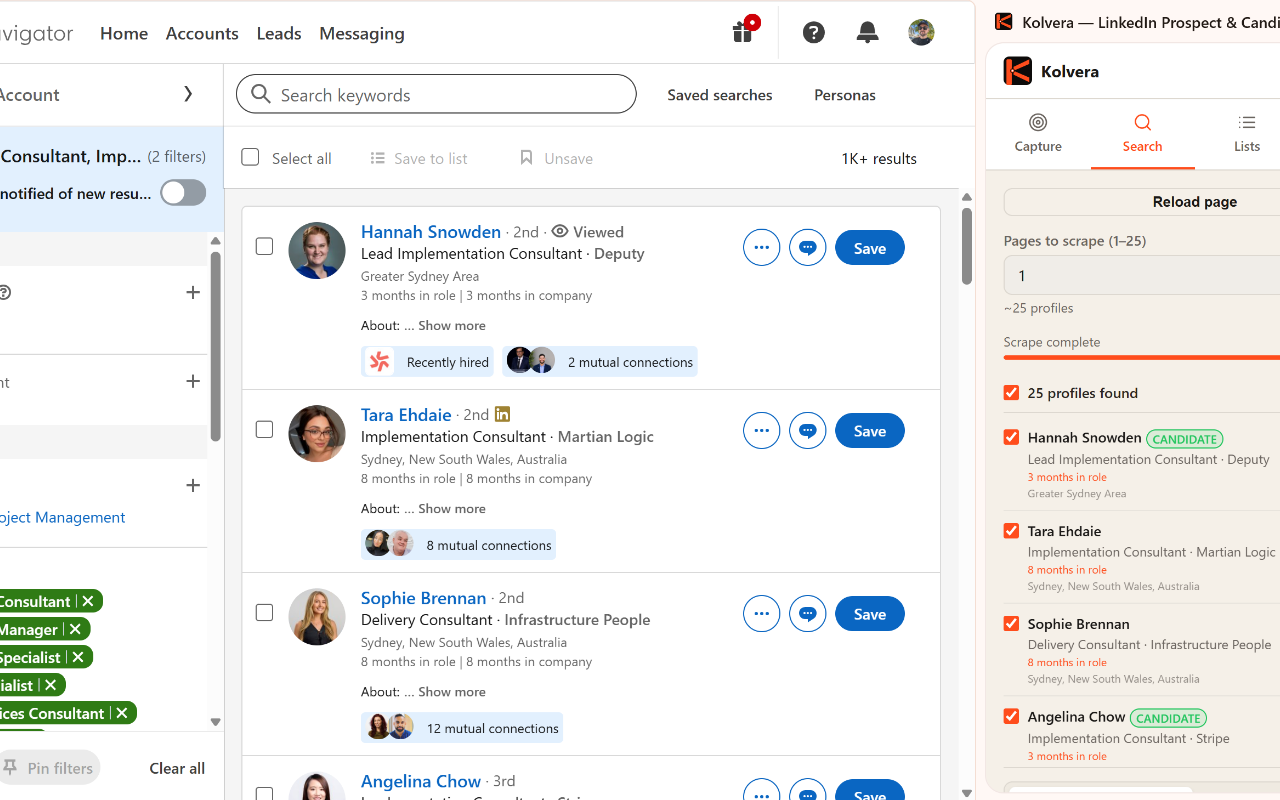Go to the Home menu item
Screen dimensions: 1280x800
pos(124,33)
